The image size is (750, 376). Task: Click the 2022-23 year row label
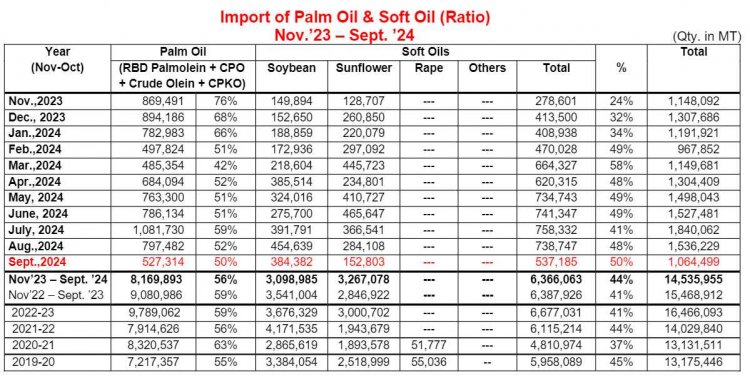tap(33, 313)
